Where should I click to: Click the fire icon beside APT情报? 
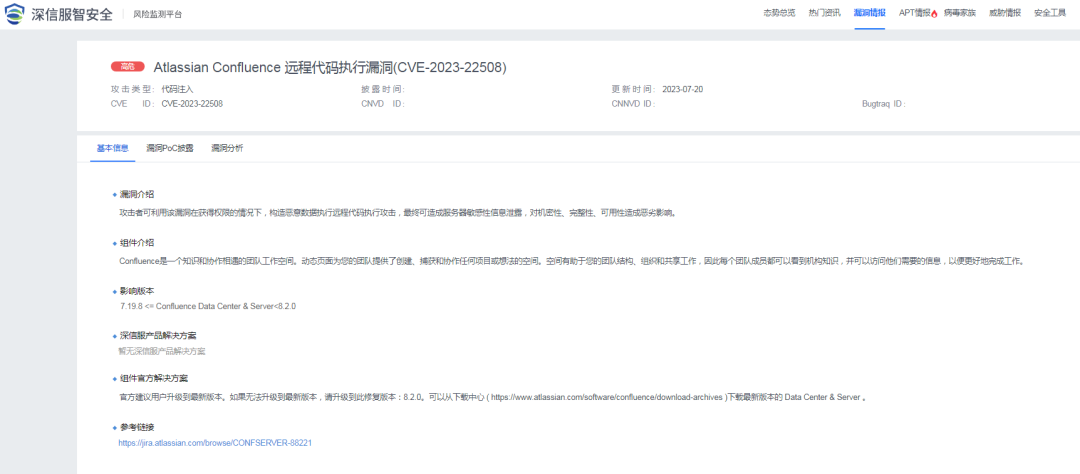click(934, 14)
